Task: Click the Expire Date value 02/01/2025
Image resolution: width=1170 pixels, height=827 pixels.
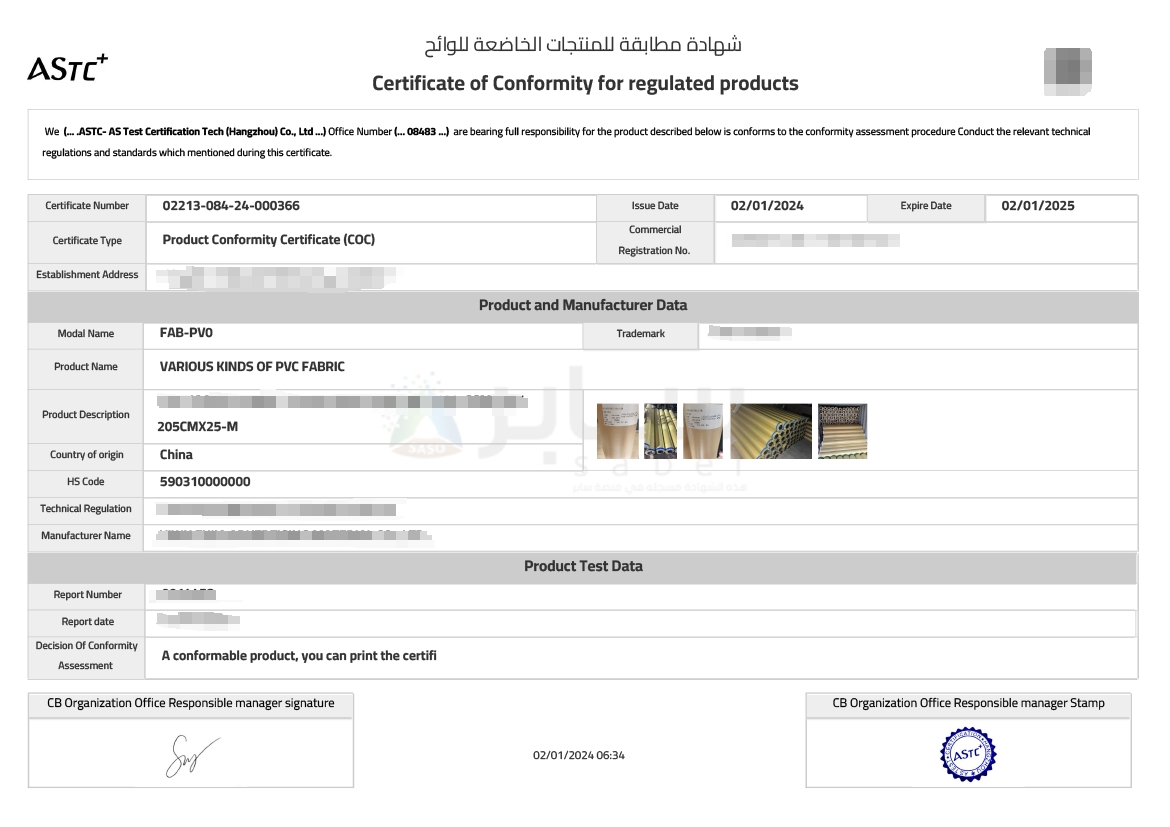Action: [1038, 206]
